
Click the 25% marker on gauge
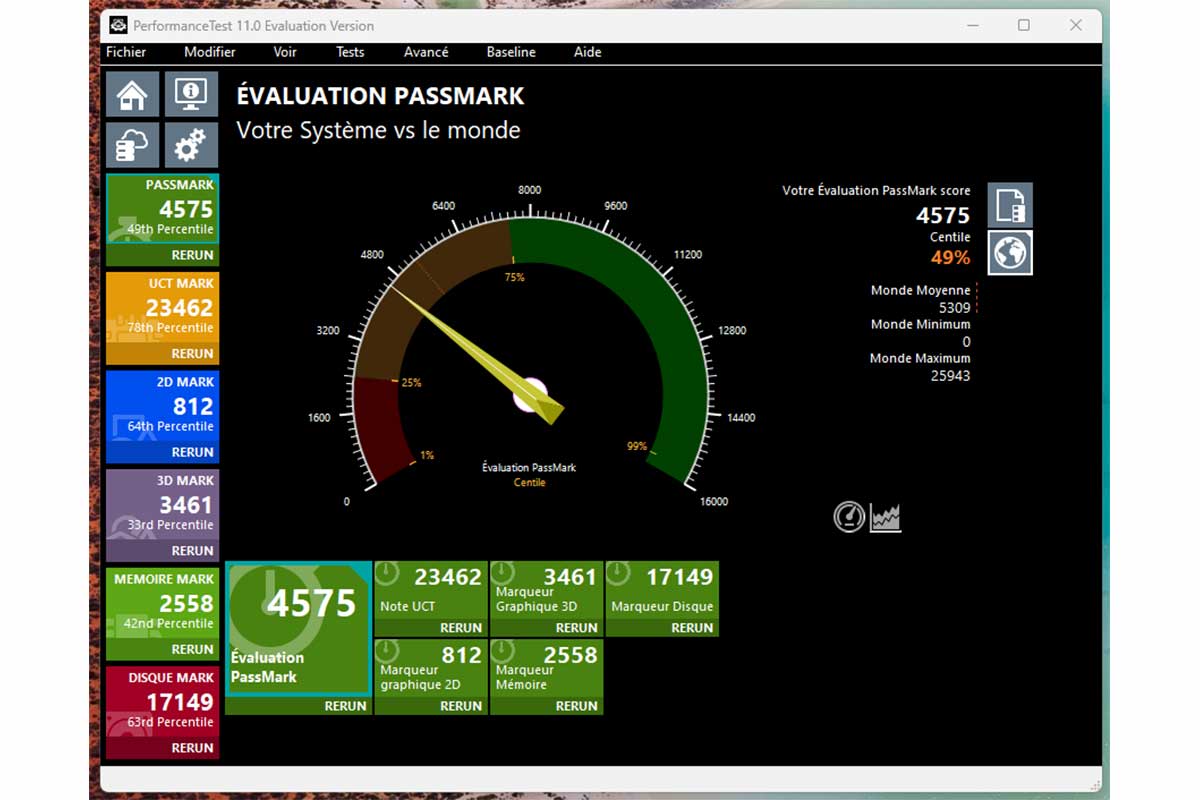coord(411,382)
